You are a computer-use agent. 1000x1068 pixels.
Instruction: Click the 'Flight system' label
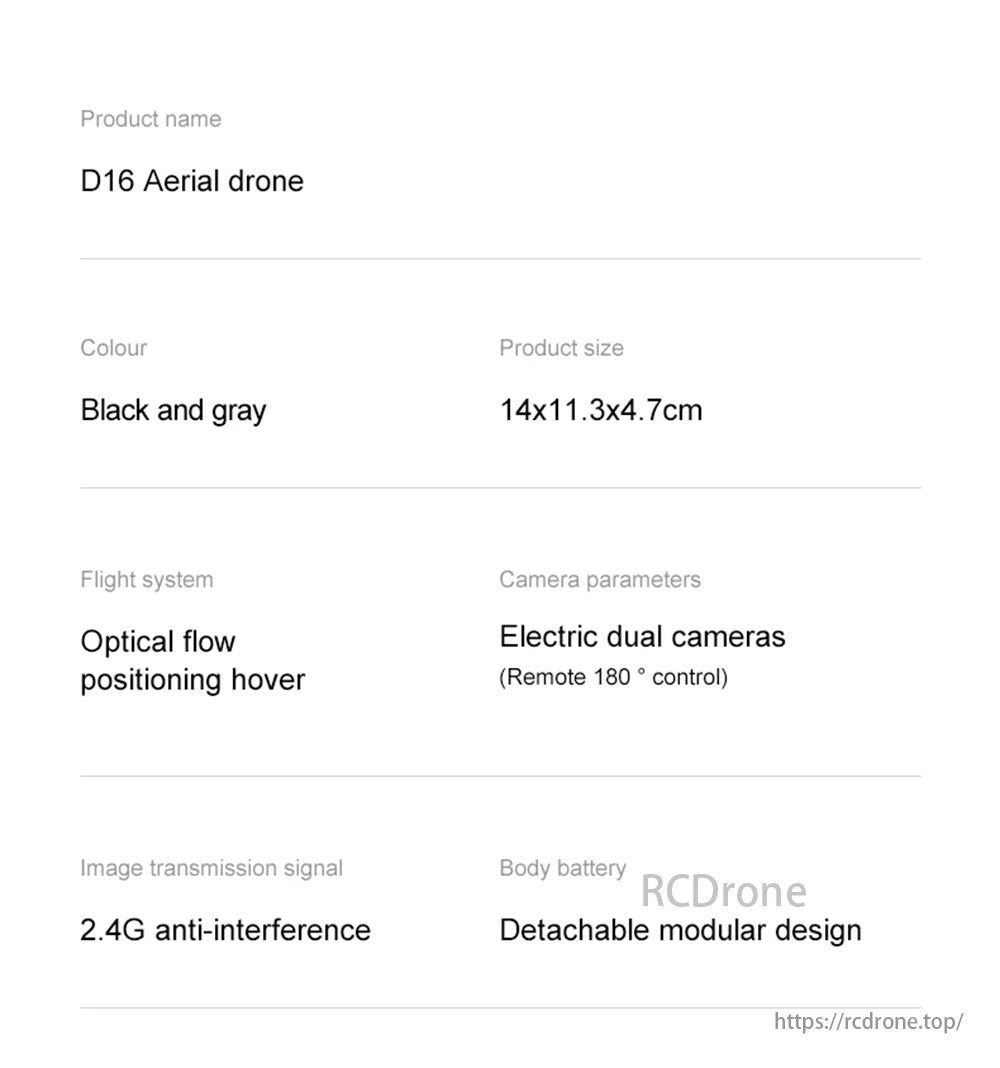tap(147, 580)
